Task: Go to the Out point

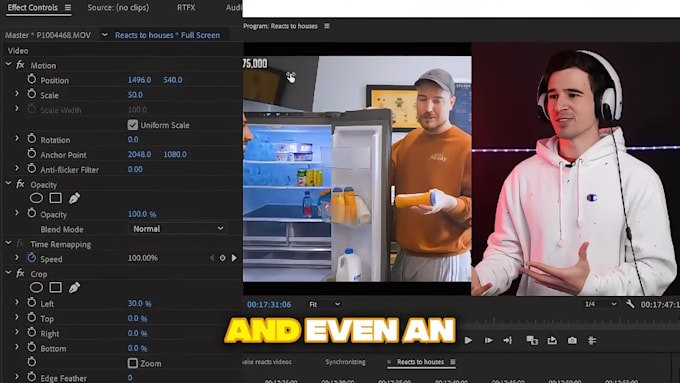Action: pyautogui.click(x=508, y=340)
